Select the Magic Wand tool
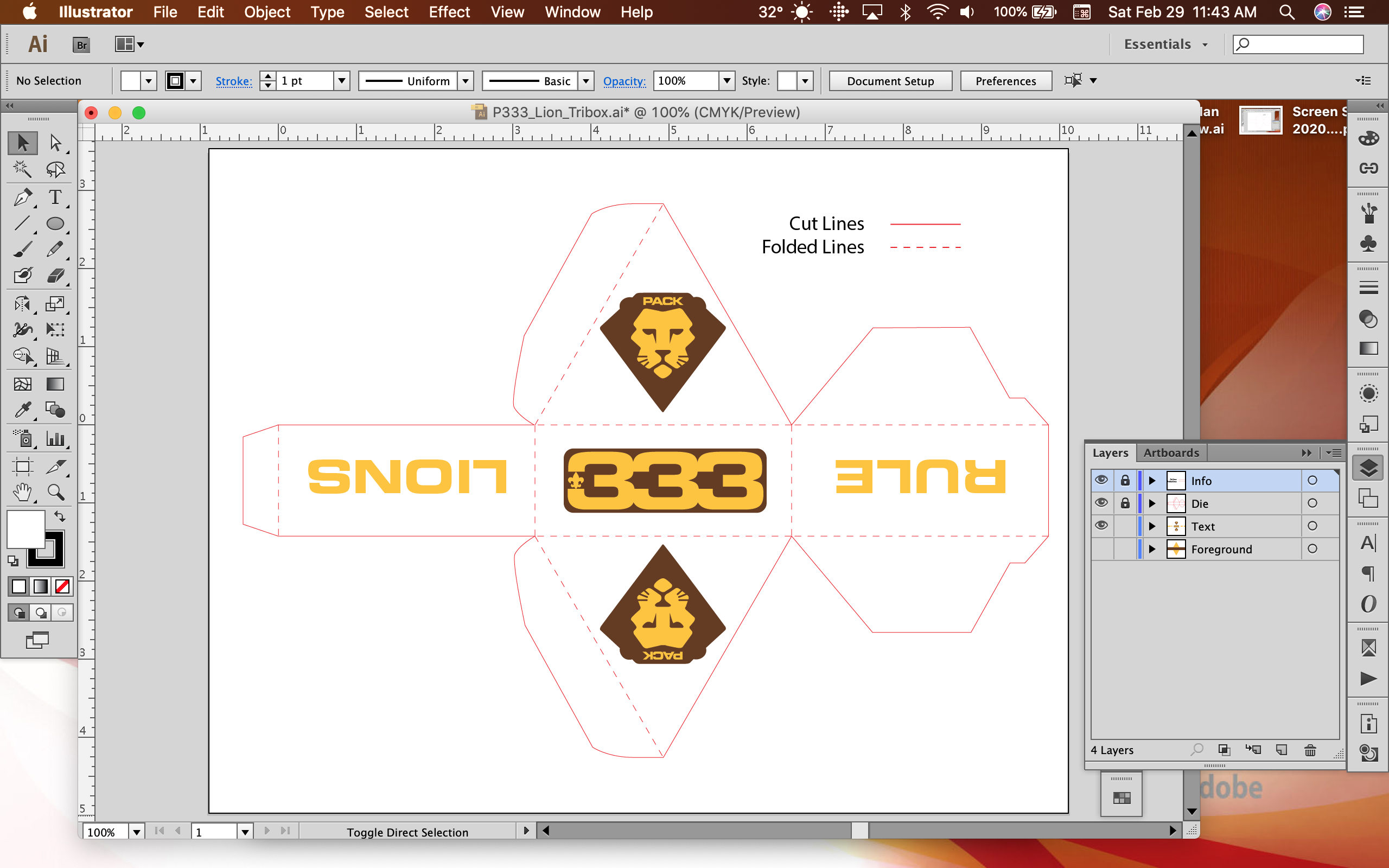 tap(23, 169)
